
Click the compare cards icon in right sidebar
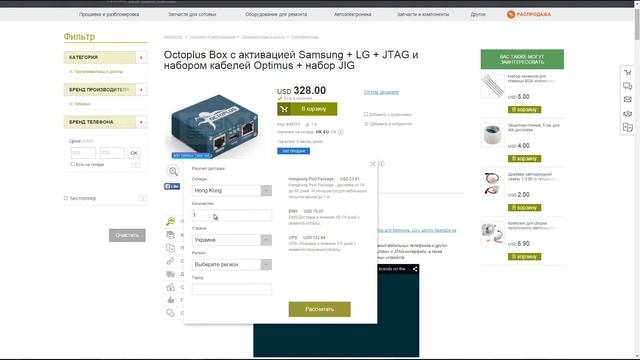click(627, 127)
